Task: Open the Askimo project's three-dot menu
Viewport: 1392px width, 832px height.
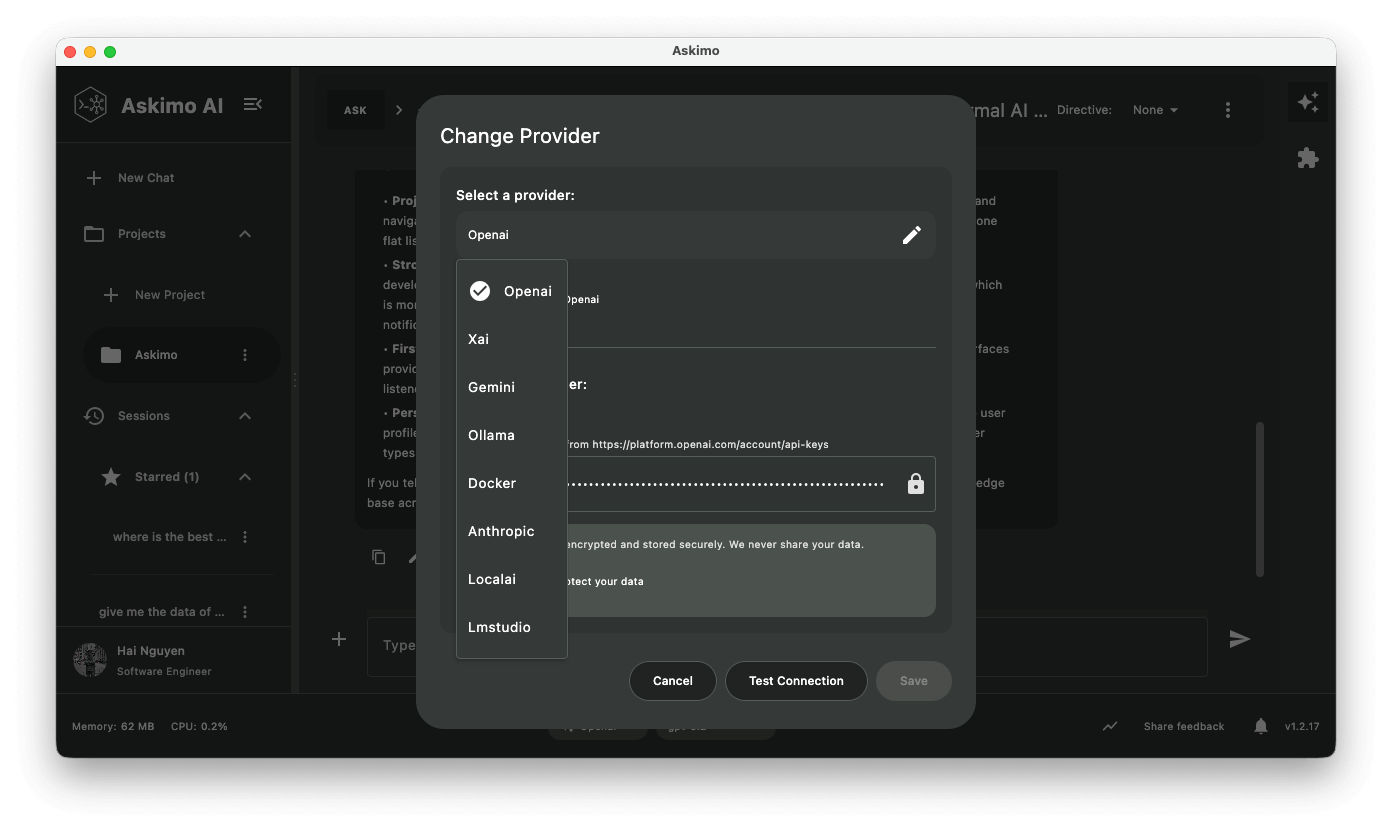Action: [x=245, y=355]
